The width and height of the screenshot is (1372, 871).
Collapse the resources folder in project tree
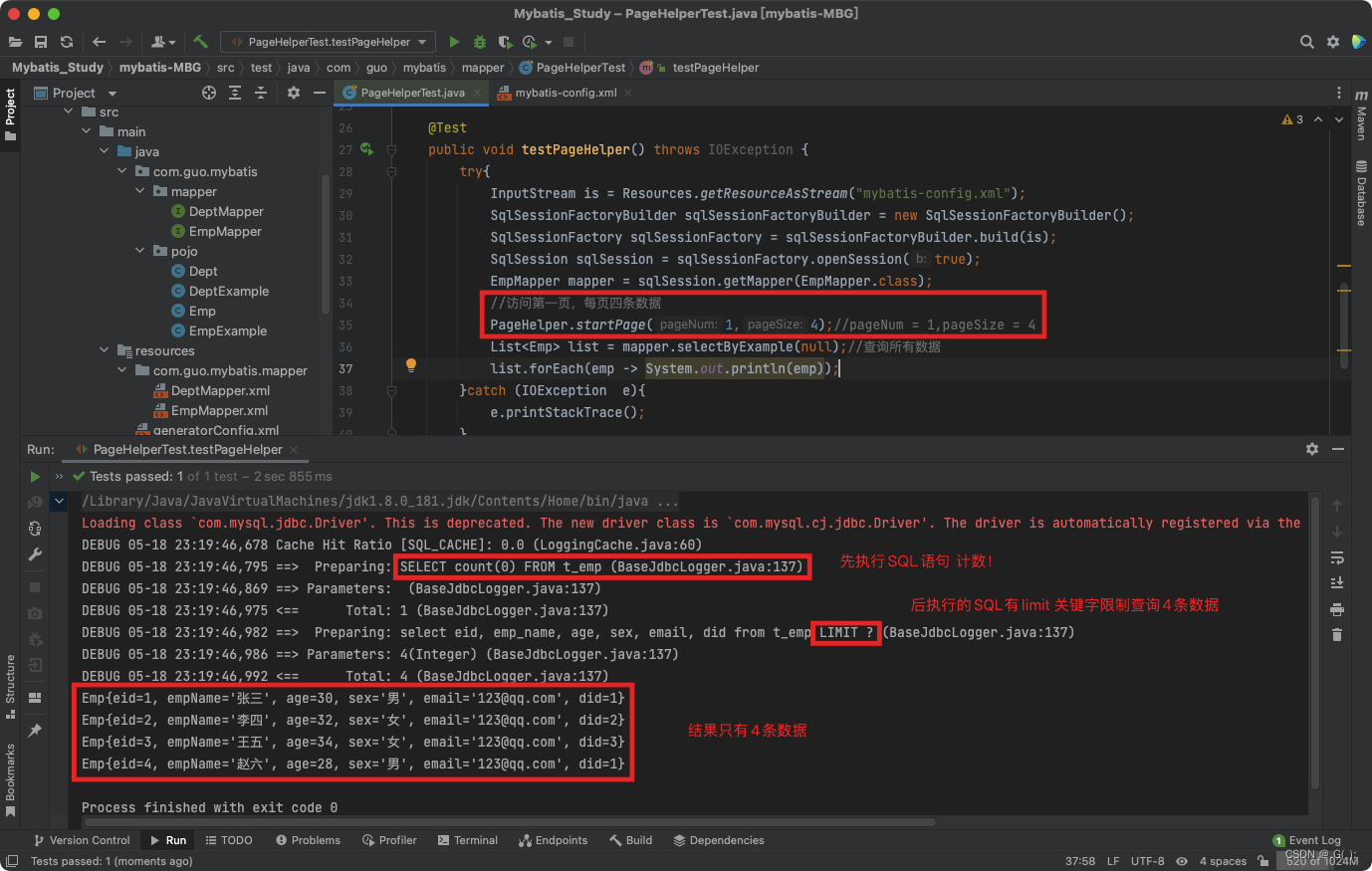(x=105, y=350)
